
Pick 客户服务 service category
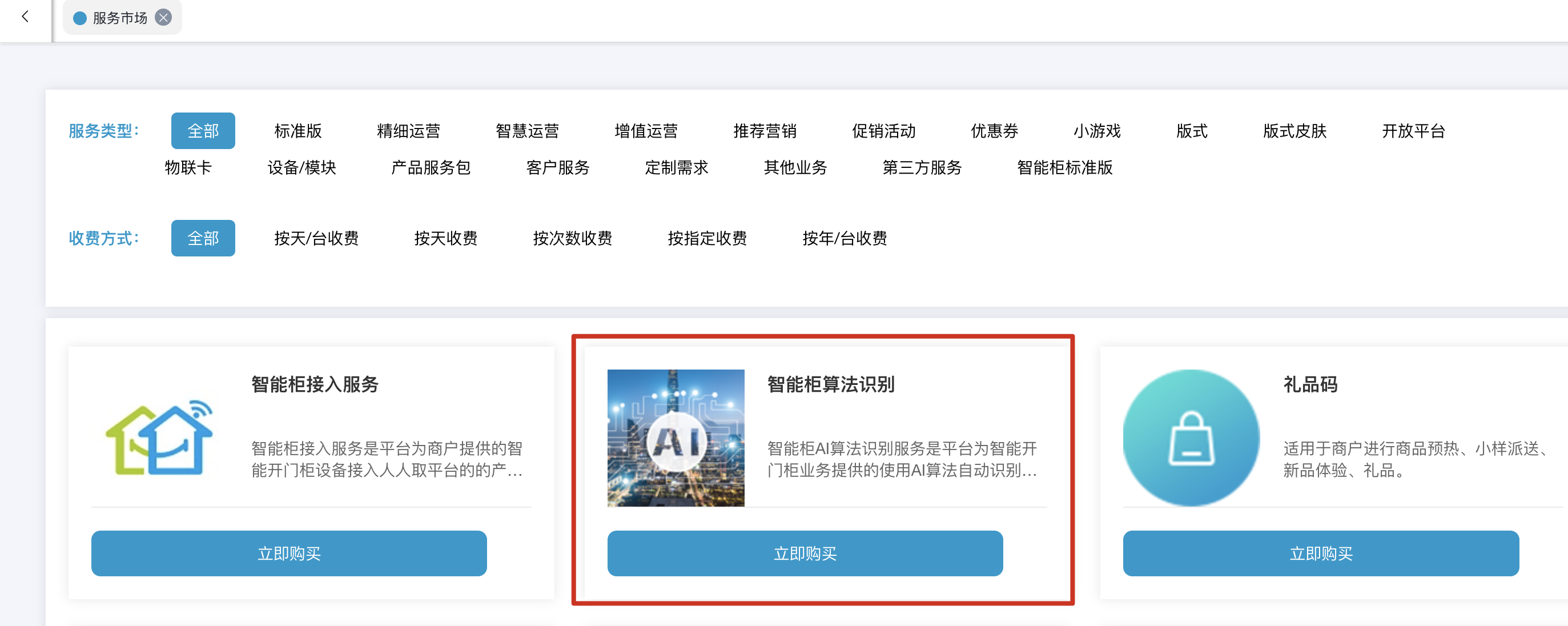557,167
